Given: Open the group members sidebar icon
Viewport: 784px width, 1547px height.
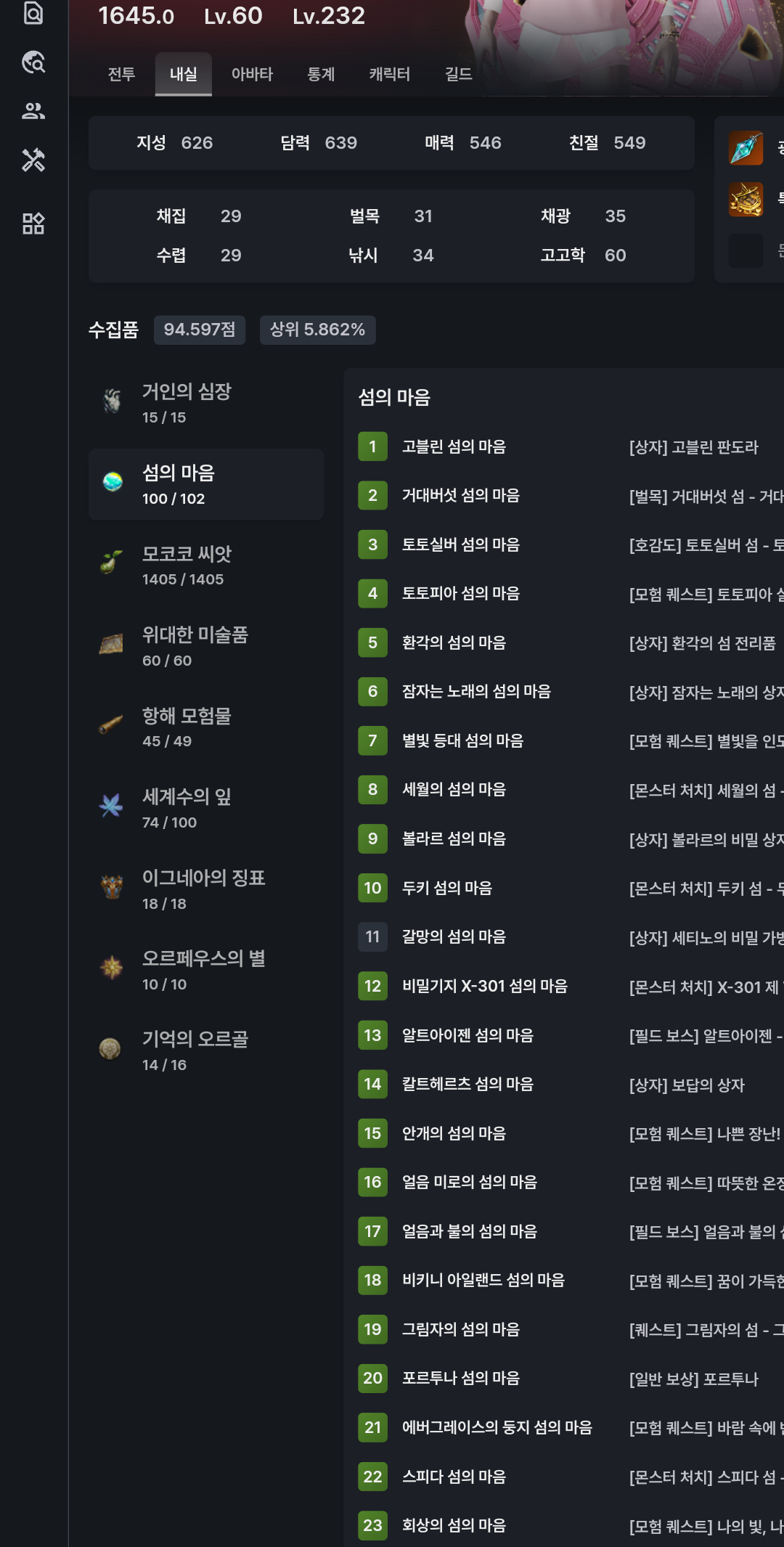Looking at the screenshot, I should pos(33,111).
